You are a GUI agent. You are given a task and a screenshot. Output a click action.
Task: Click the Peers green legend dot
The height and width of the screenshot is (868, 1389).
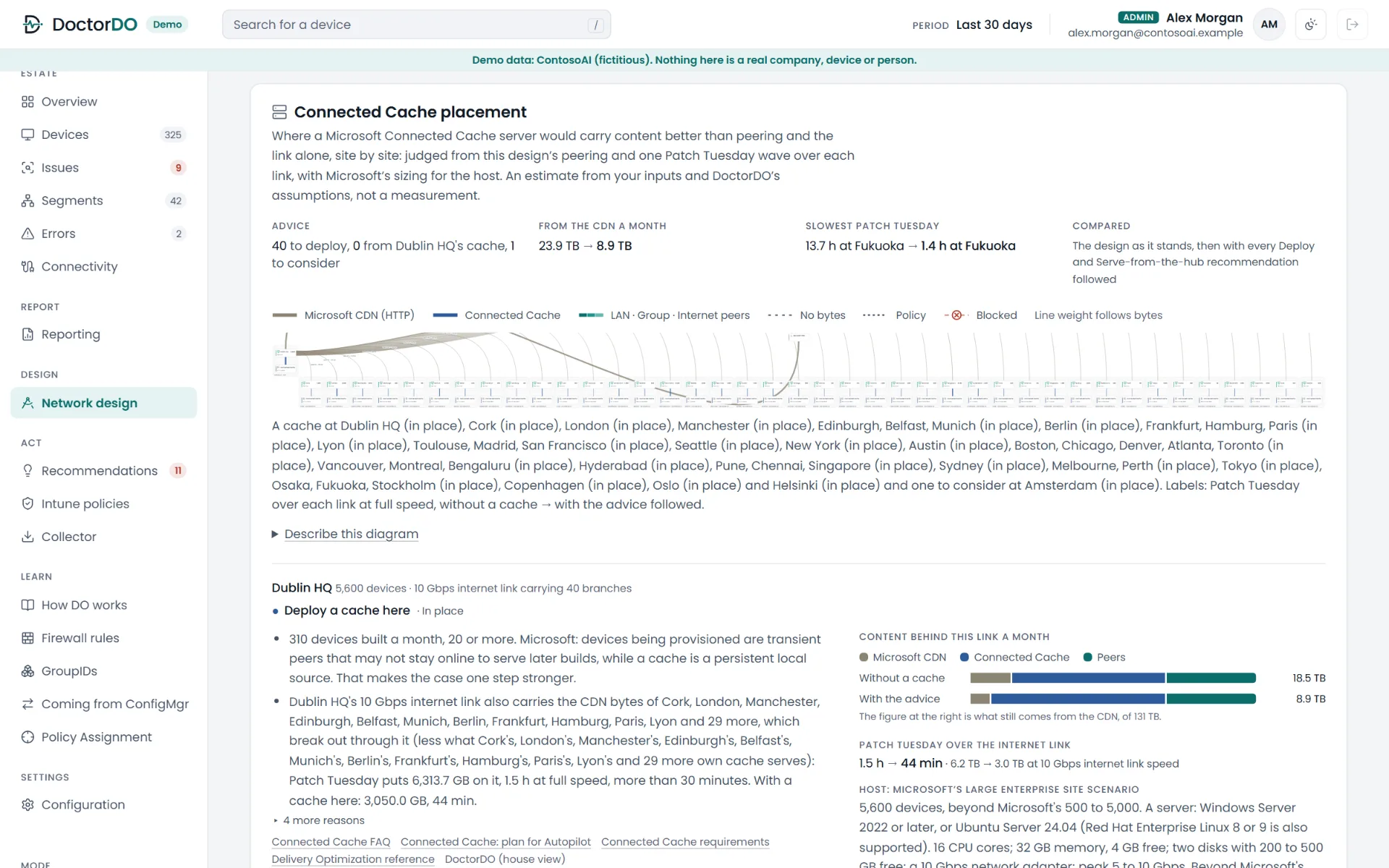(x=1087, y=658)
